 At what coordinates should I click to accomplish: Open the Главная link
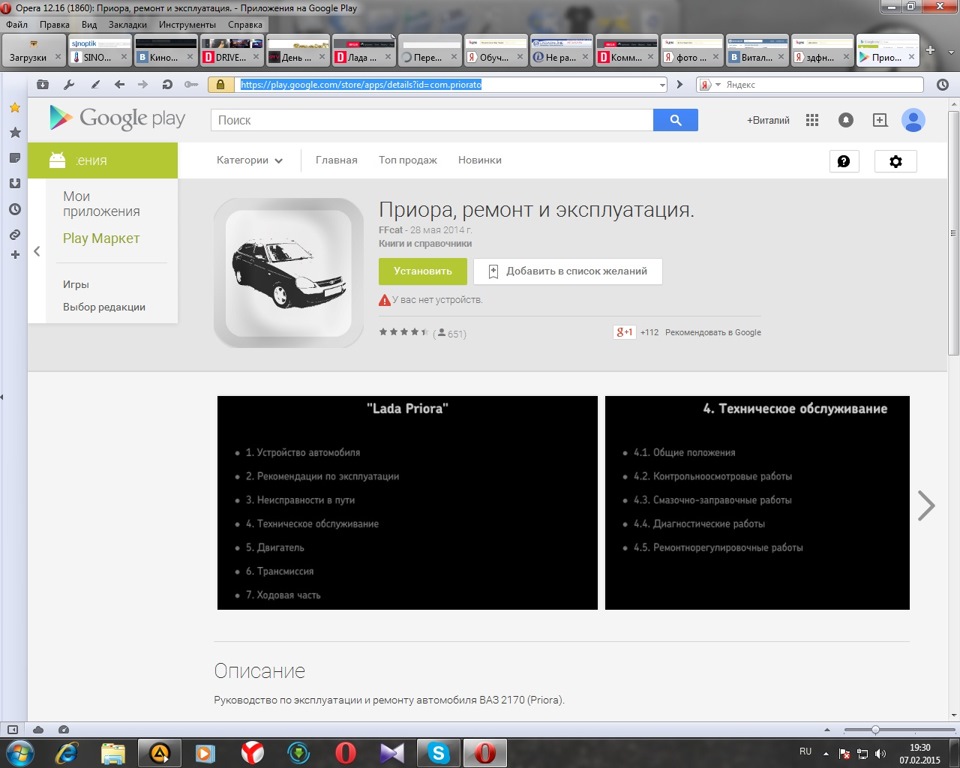click(336, 160)
